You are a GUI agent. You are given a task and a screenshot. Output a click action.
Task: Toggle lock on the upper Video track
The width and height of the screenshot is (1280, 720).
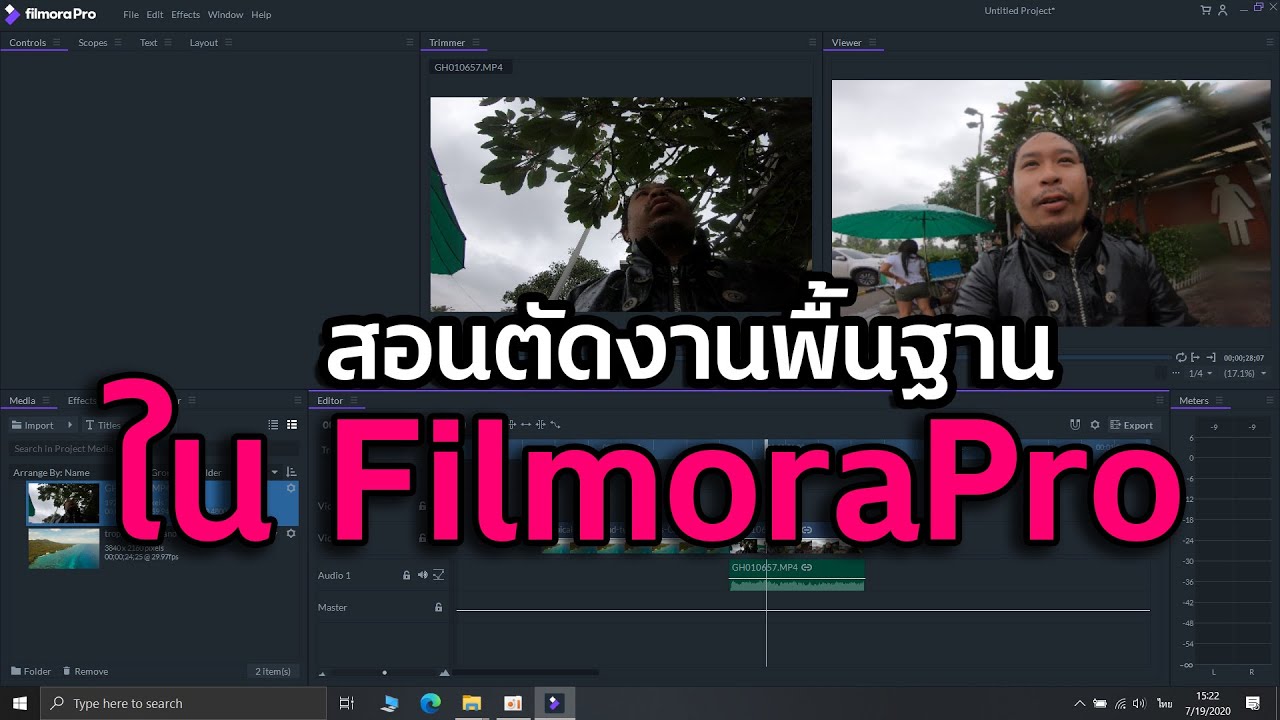coord(422,506)
